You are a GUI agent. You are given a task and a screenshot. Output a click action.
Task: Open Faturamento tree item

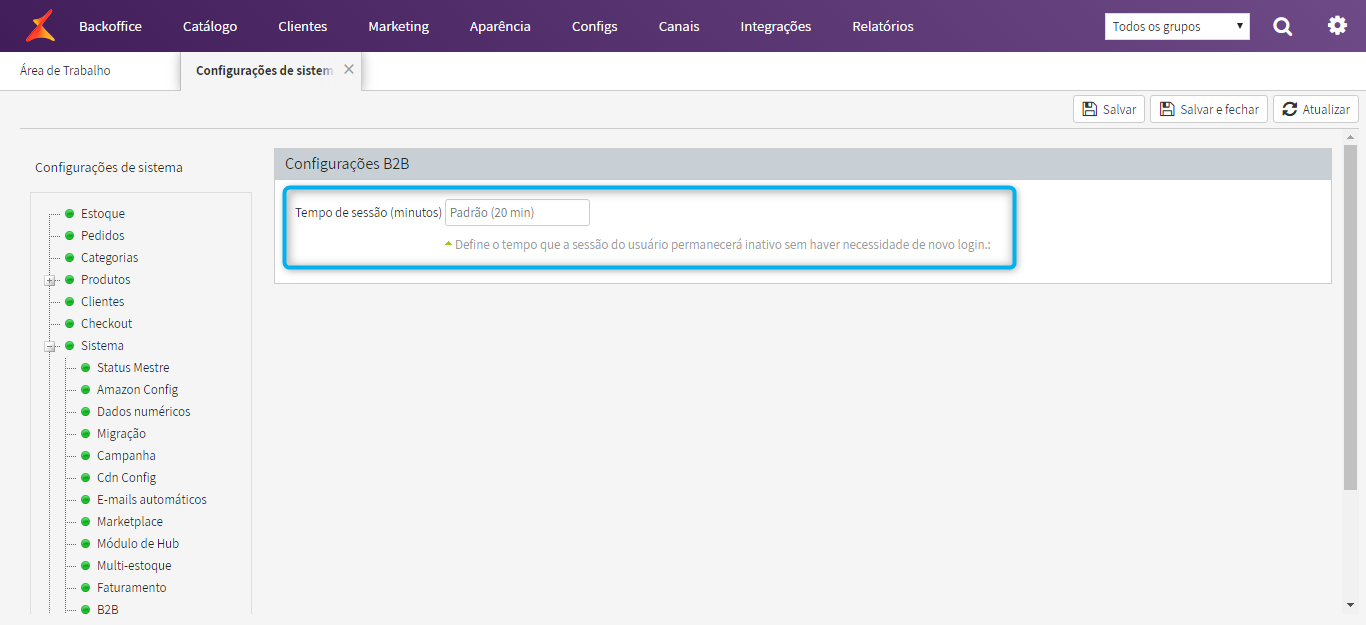click(x=132, y=587)
